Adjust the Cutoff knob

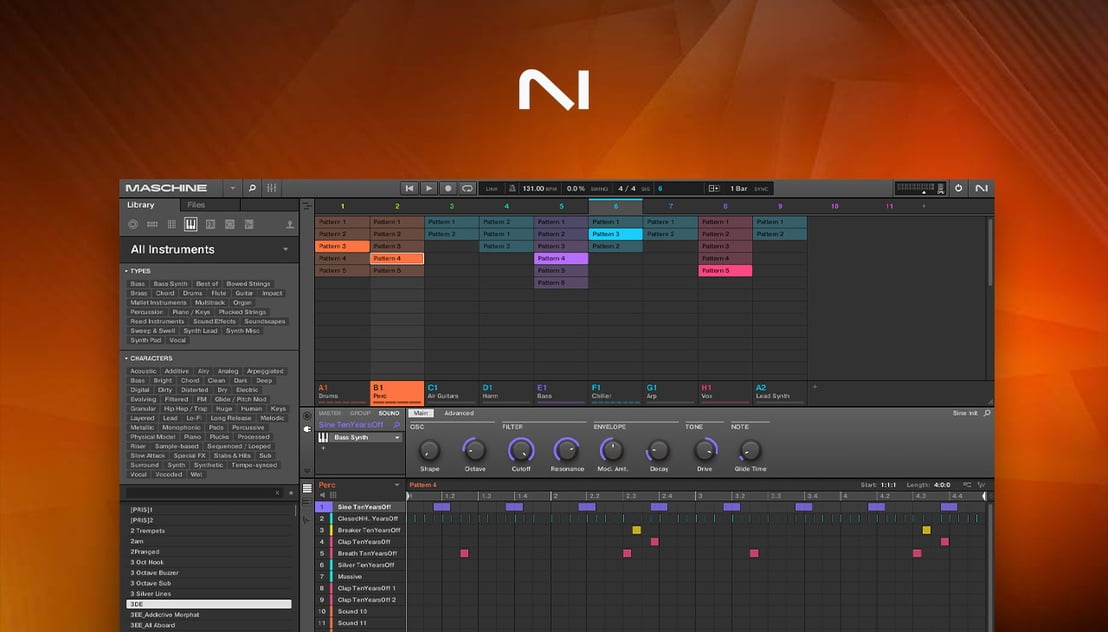(x=521, y=450)
